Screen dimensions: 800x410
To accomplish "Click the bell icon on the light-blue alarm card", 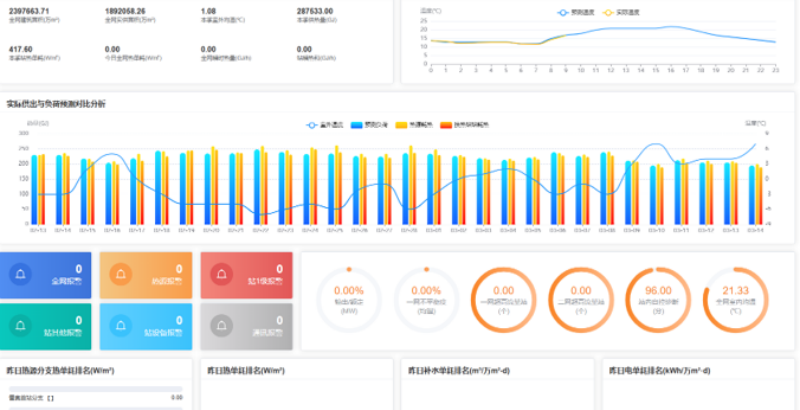I will tap(121, 326).
